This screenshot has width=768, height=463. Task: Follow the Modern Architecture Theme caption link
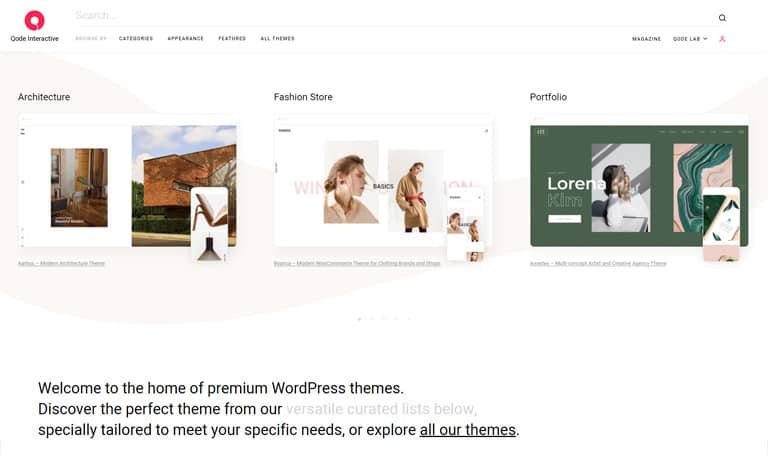point(61,264)
